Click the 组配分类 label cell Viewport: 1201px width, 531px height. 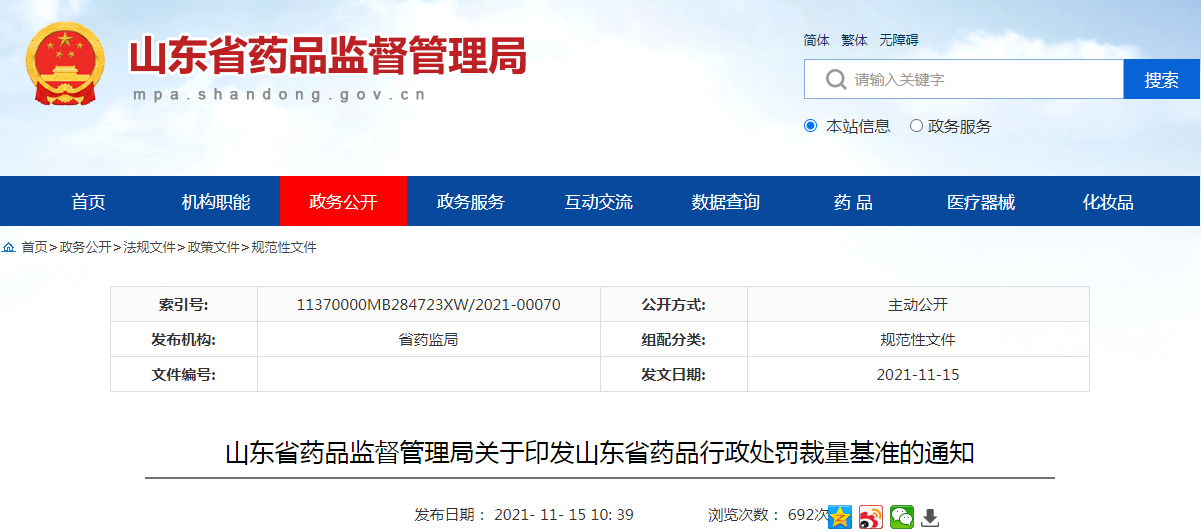point(674,339)
